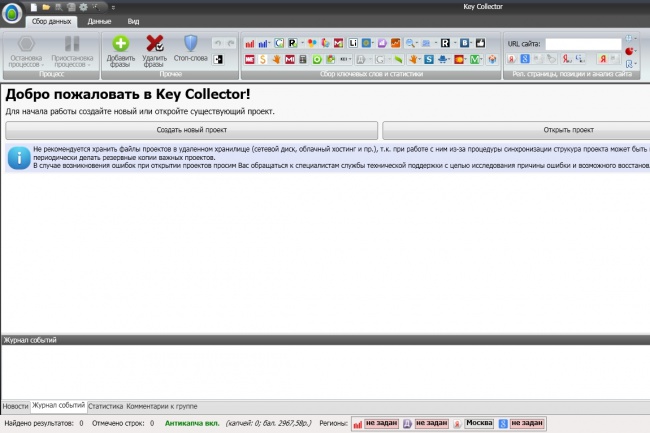Click the Google region не задан button
The height and width of the screenshot is (433, 650).
click(x=527, y=423)
